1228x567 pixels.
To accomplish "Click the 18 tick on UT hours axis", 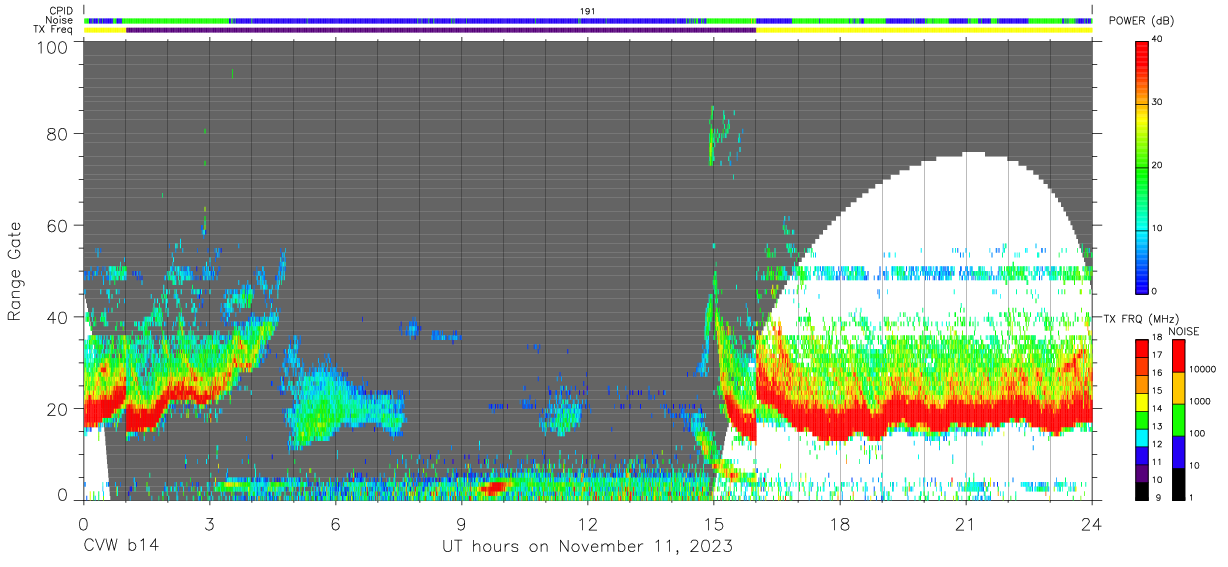I will [x=840, y=524].
